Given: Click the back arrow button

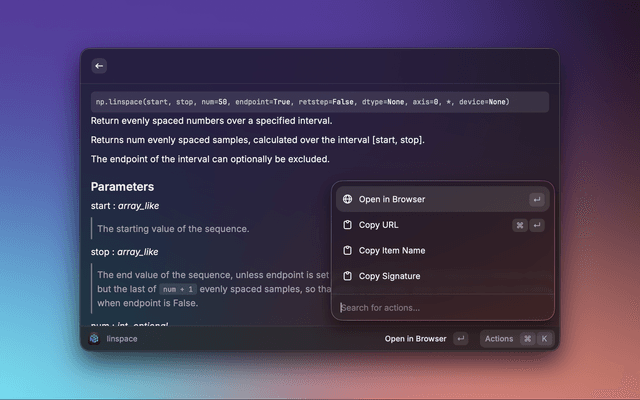Looking at the screenshot, I should click(x=99, y=66).
